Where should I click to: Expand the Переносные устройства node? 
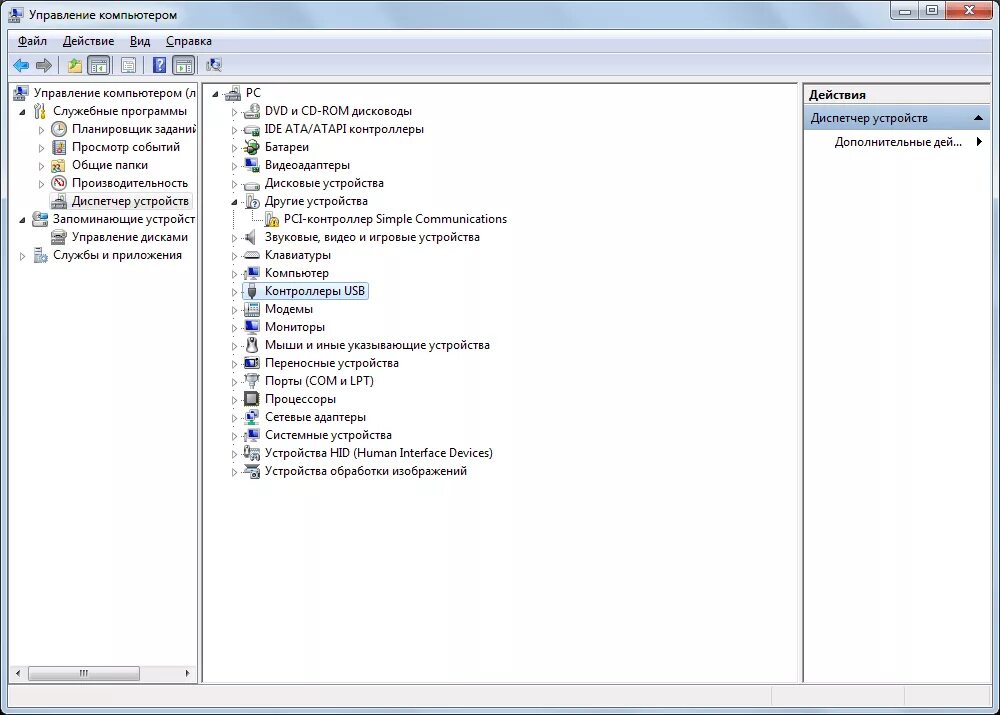(234, 364)
